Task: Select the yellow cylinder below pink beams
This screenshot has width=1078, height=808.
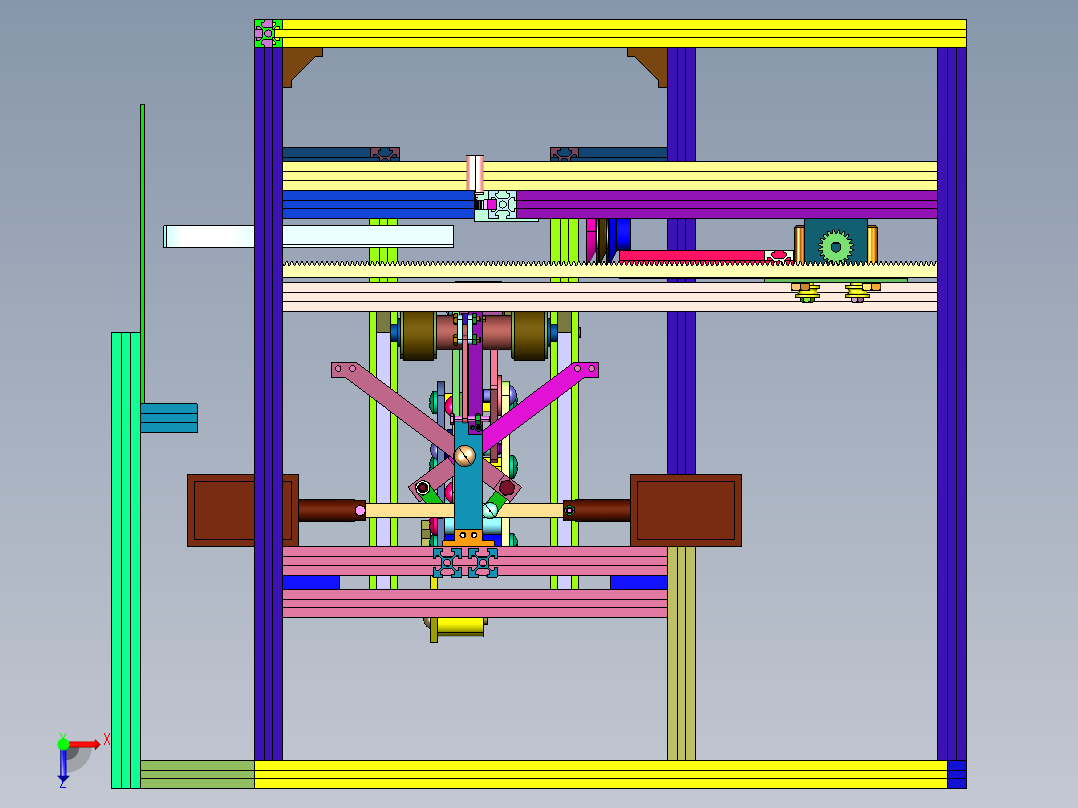Action: click(x=461, y=626)
